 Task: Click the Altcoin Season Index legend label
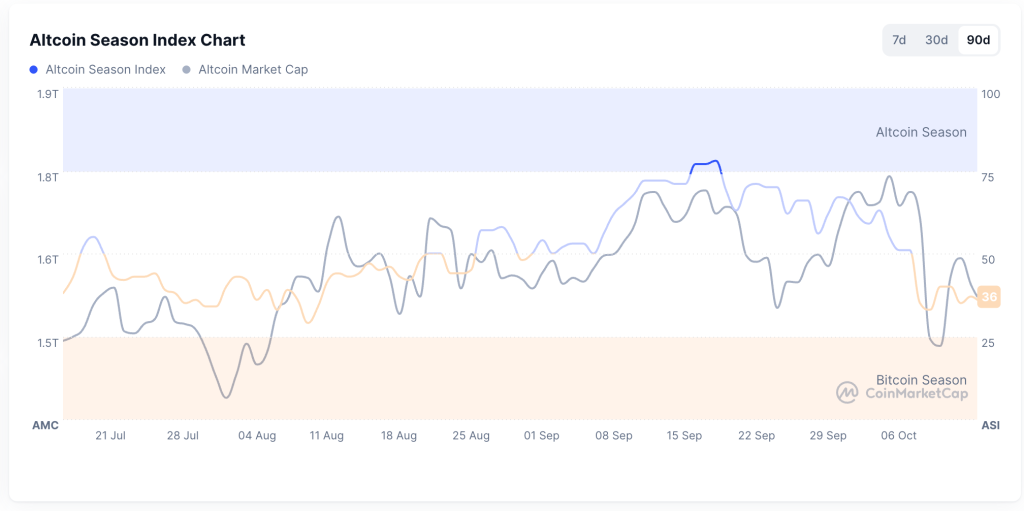[x=106, y=70]
